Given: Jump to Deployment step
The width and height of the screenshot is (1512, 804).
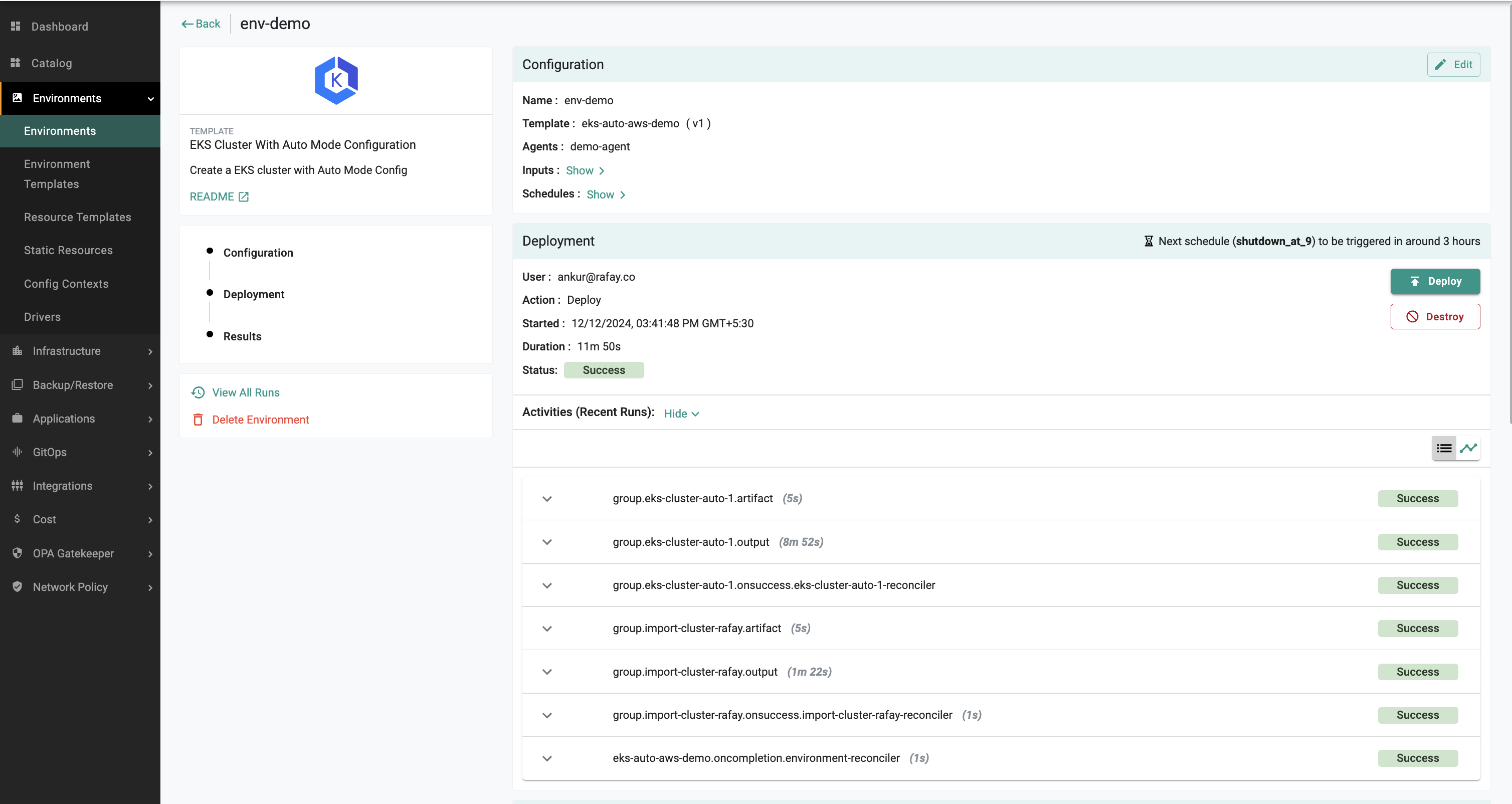Looking at the screenshot, I should tap(254, 294).
